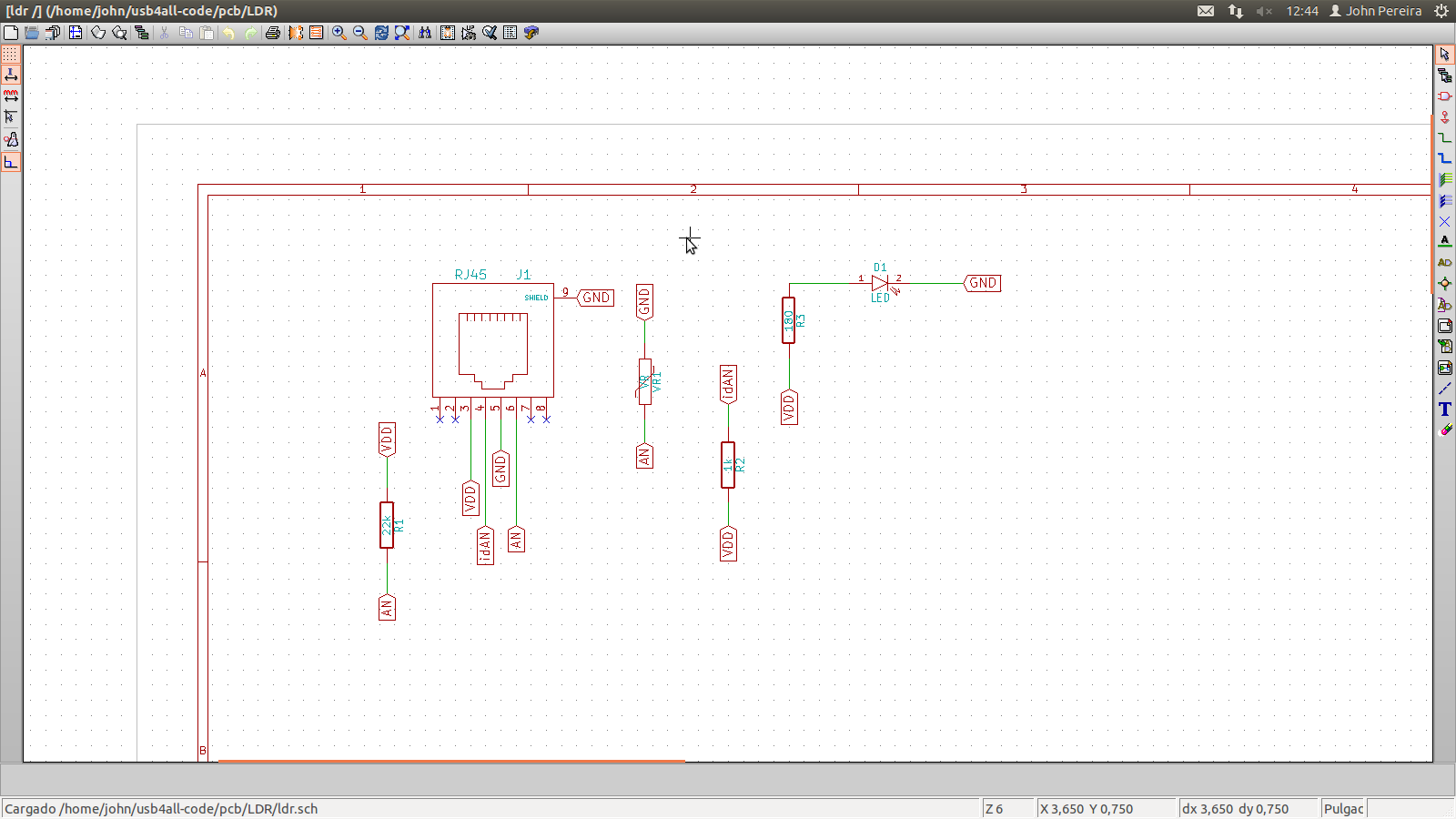This screenshot has height=819, width=1456.
Task: Open the hierarchy navigator in the top toolbar
Action: [x=141, y=33]
